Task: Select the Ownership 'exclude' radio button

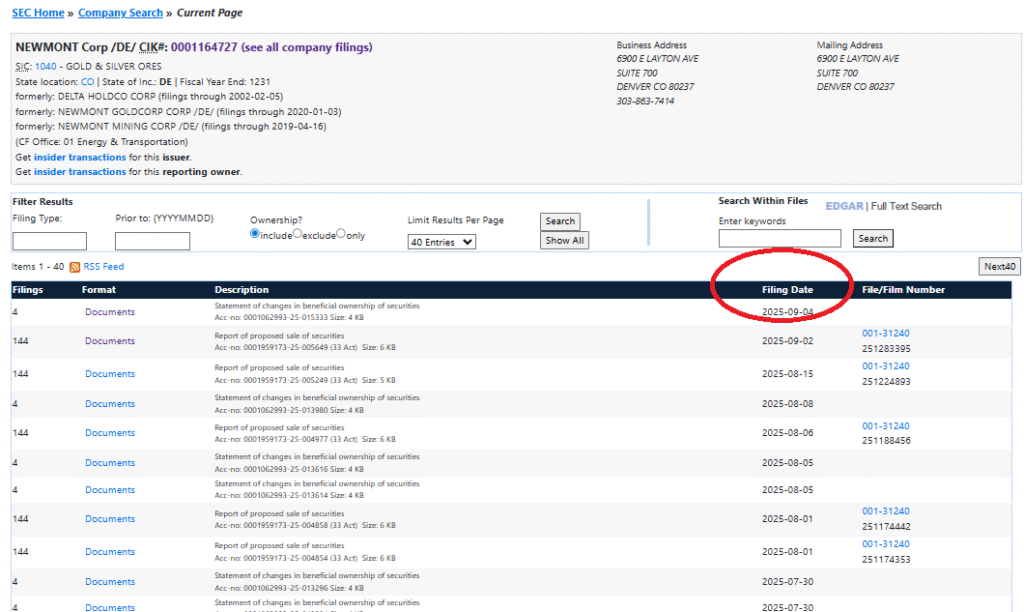Action: click(x=297, y=234)
